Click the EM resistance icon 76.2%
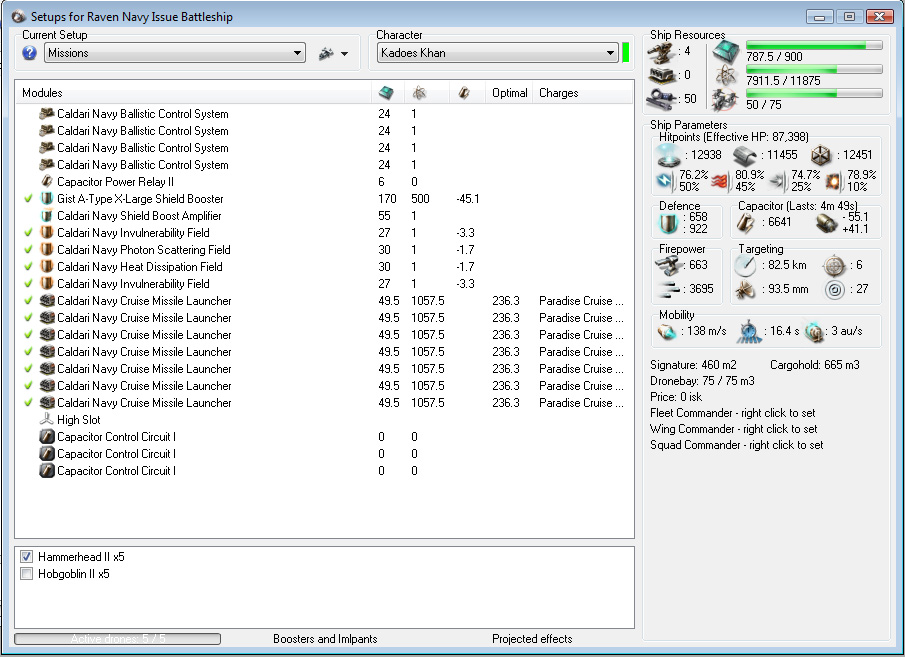Screen dimensions: 905x657 pyautogui.click(x=665, y=181)
